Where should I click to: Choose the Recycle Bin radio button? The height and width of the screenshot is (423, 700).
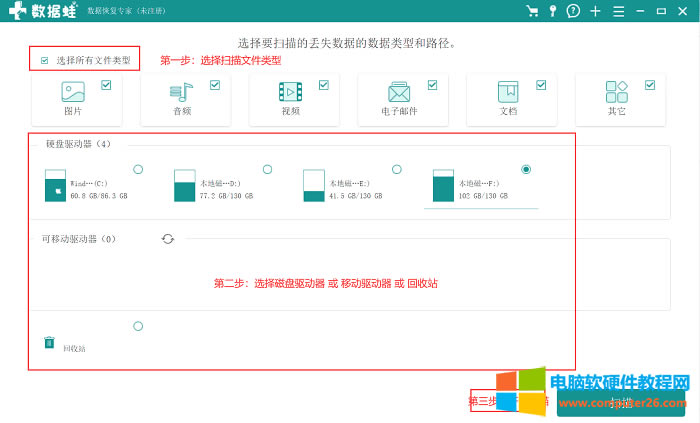coord(138,326)
